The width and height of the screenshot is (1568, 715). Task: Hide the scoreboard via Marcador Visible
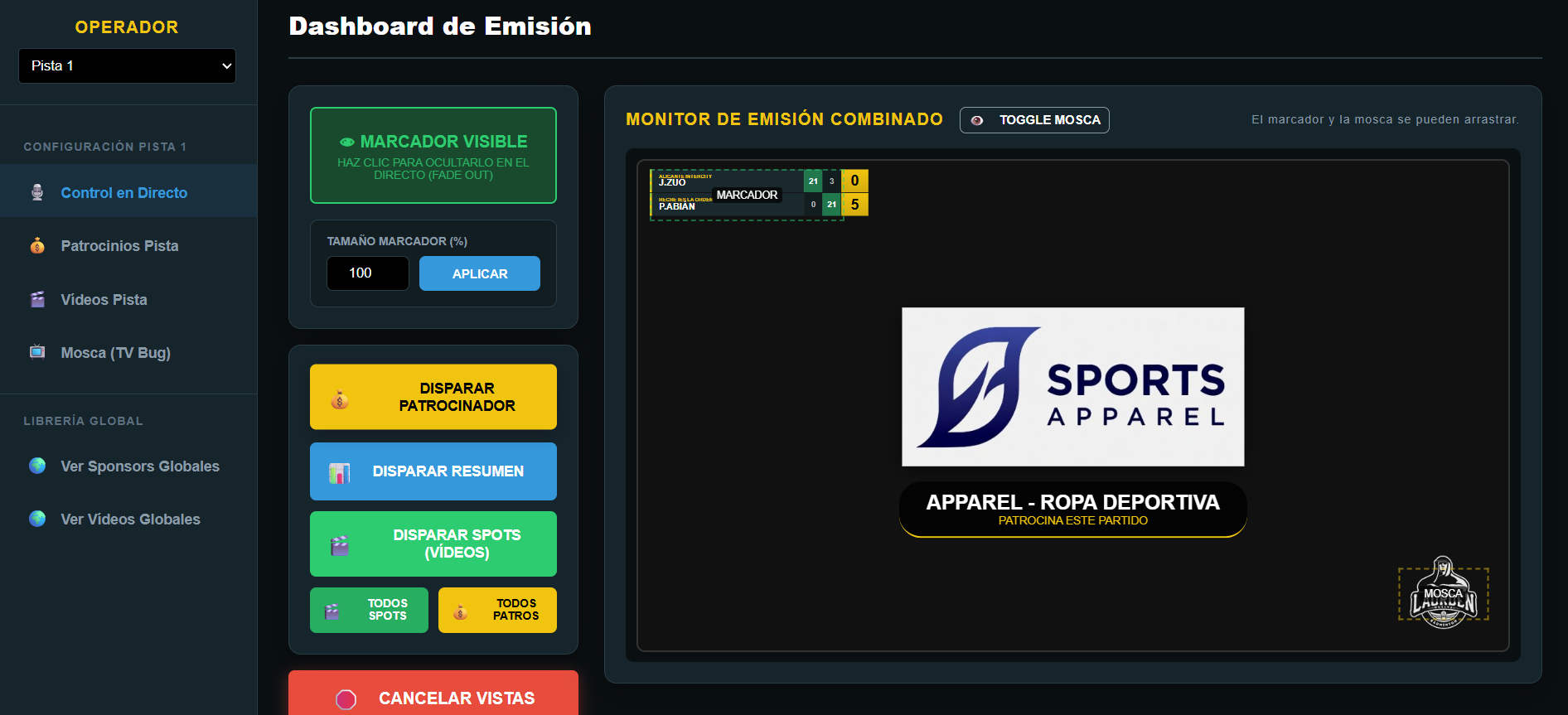pos(433,155)
